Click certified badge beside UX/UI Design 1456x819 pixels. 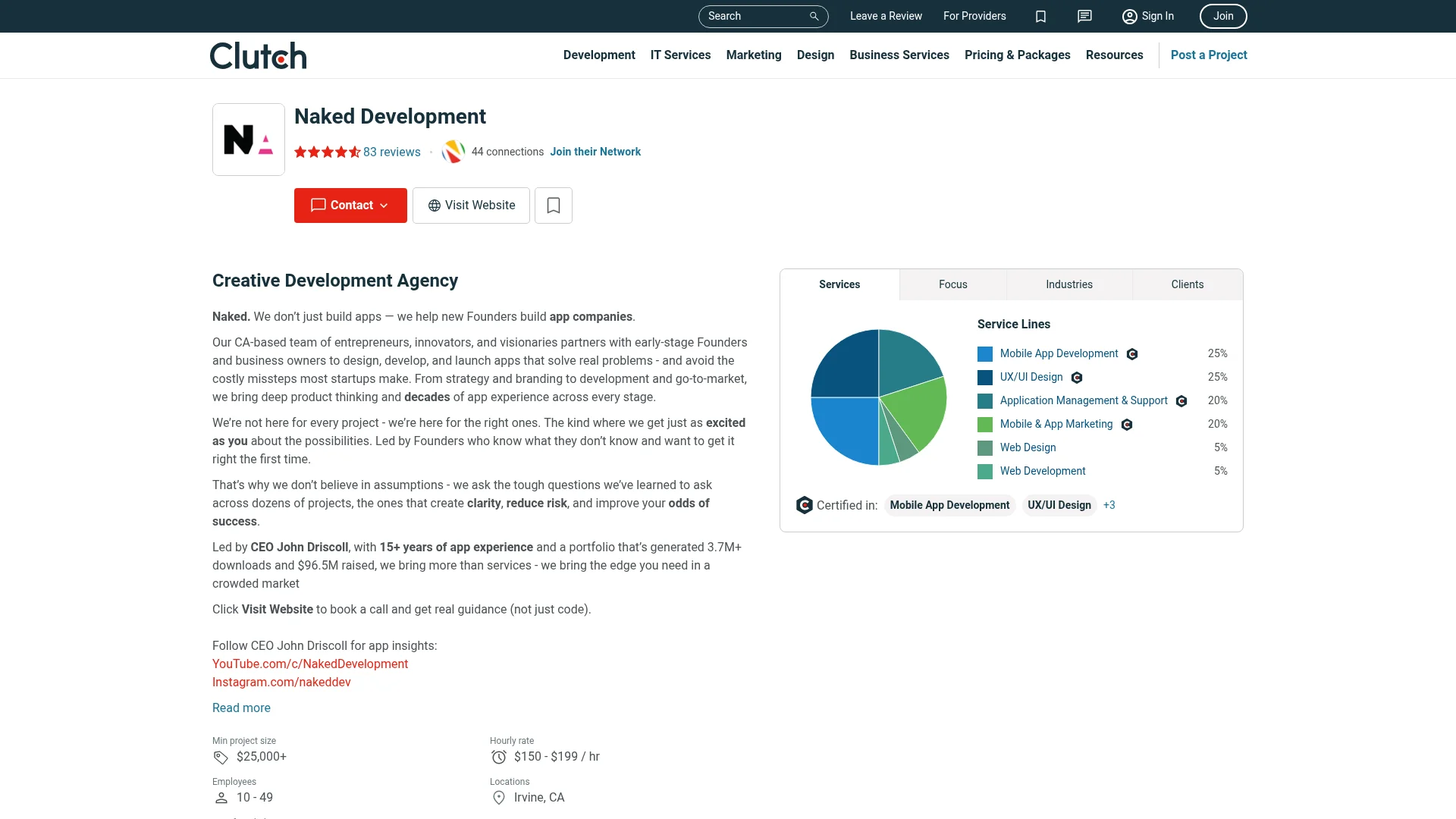(x=1077, y=378)
